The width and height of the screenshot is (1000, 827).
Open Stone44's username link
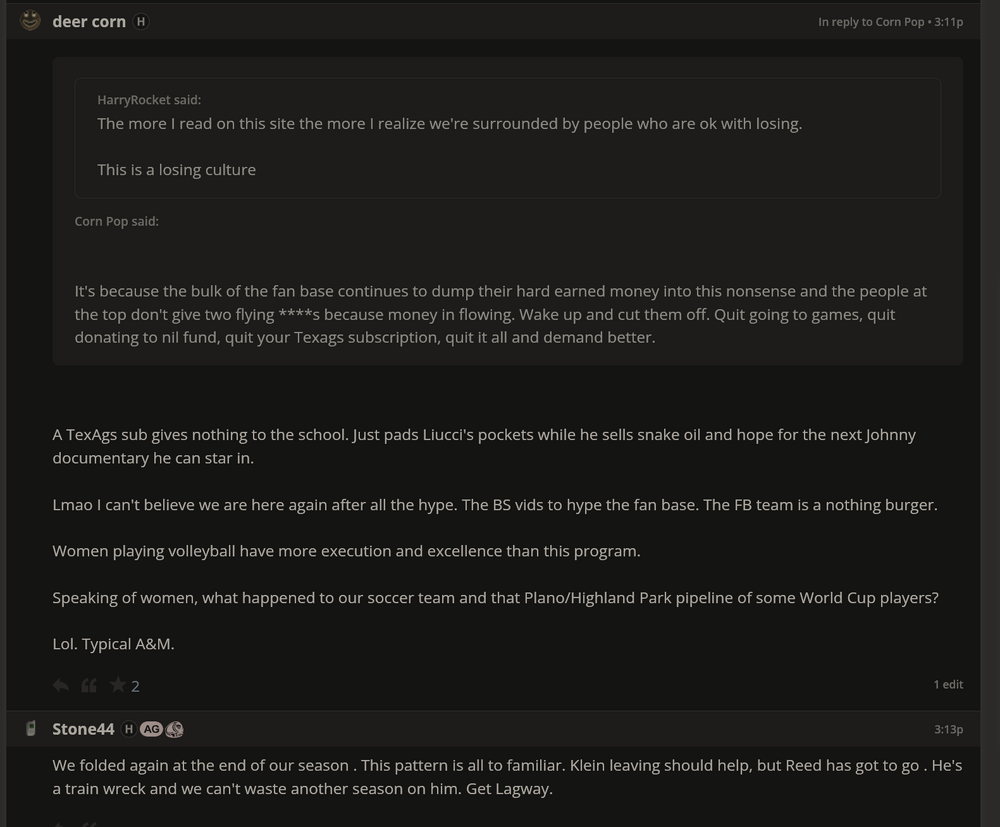pyautogui.click(x=83, y=729)
